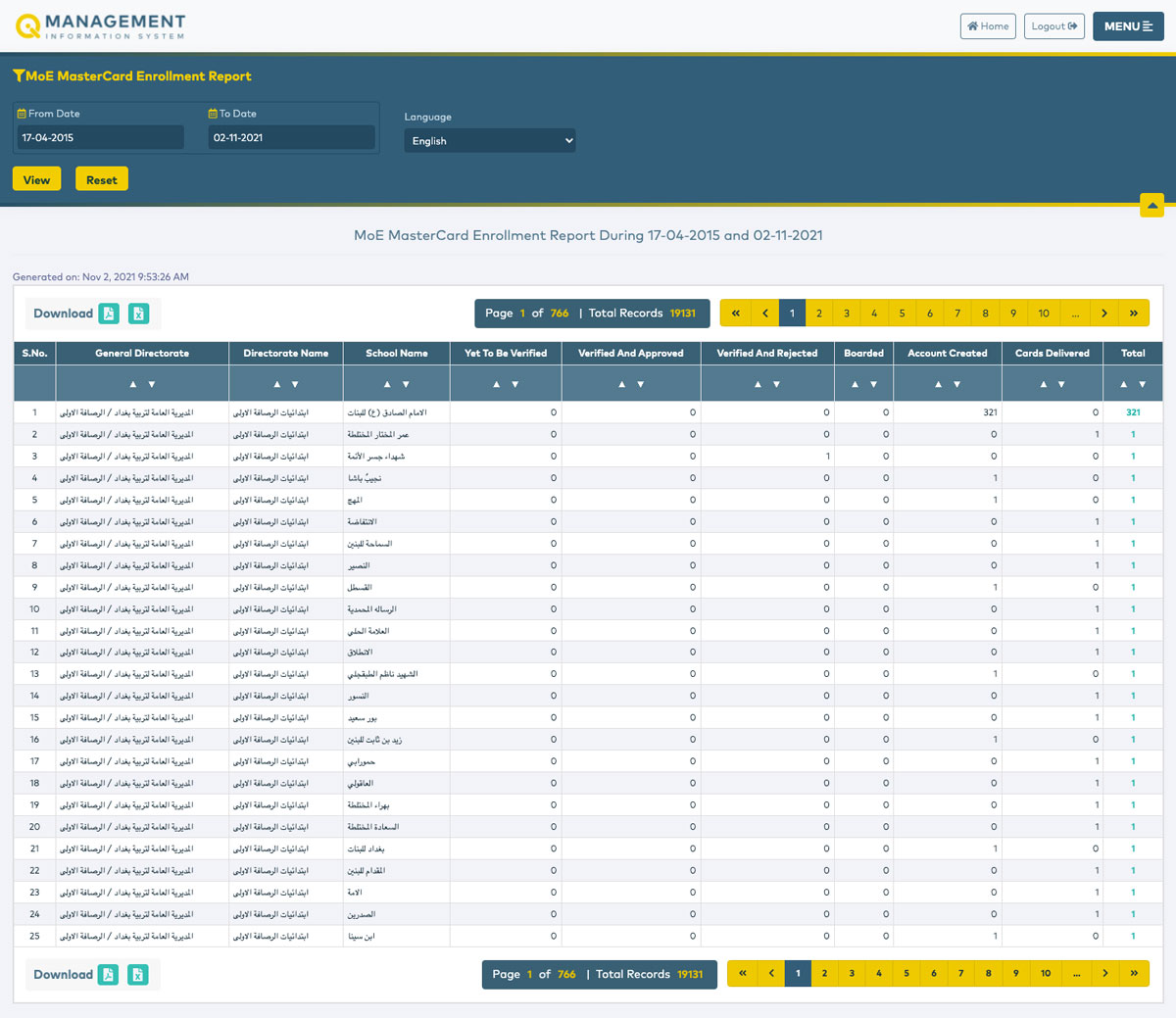
Task: Click the Reset button
Action: tap(102, 179)
